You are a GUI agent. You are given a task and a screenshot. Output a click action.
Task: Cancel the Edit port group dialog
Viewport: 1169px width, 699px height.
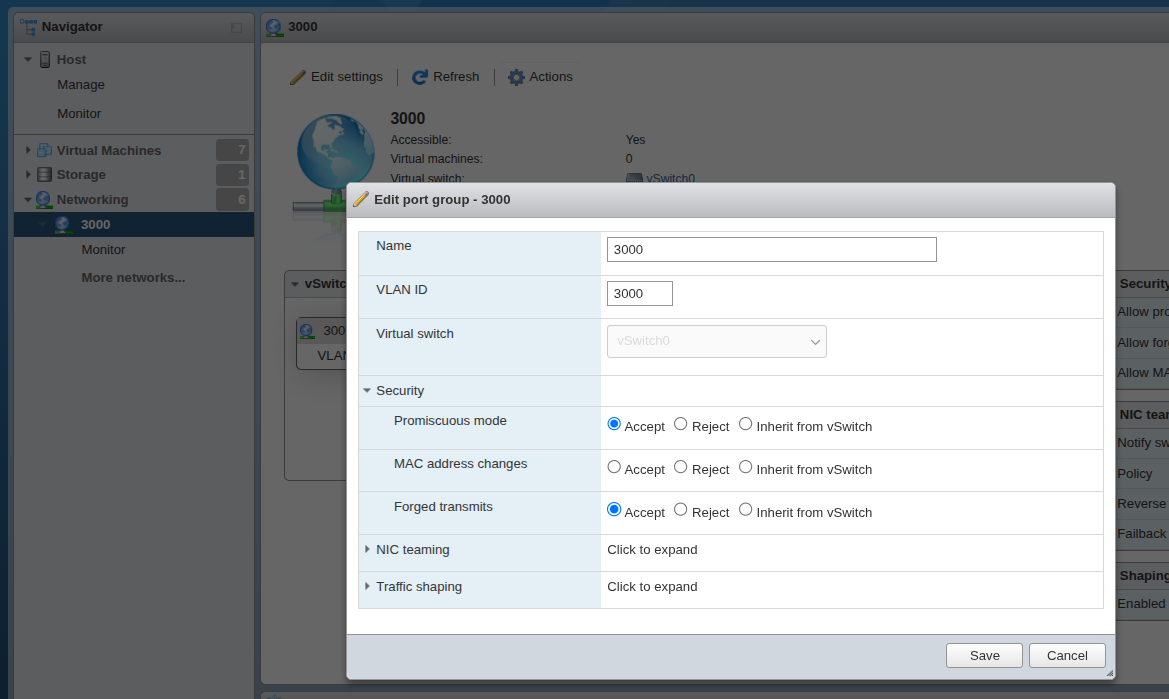coord(1067,656)
